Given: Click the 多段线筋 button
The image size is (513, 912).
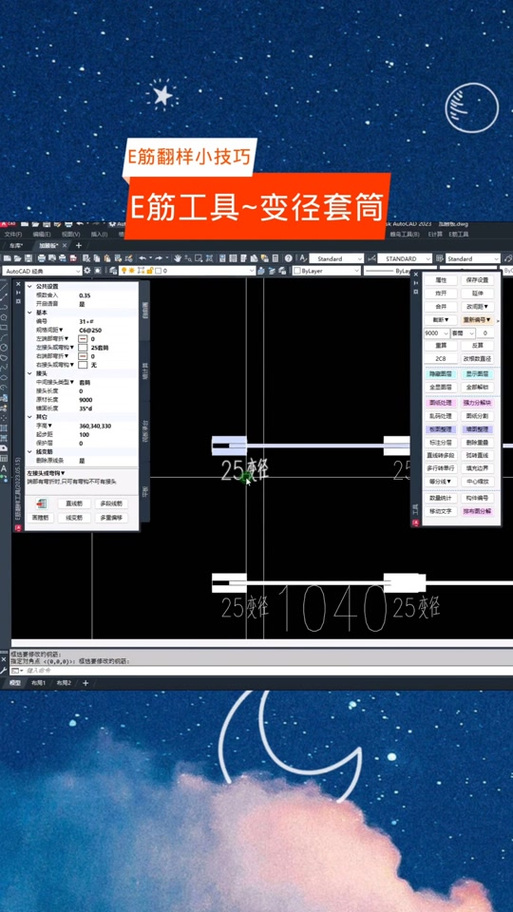Looking at the screenshot, I should coord(112,503).
